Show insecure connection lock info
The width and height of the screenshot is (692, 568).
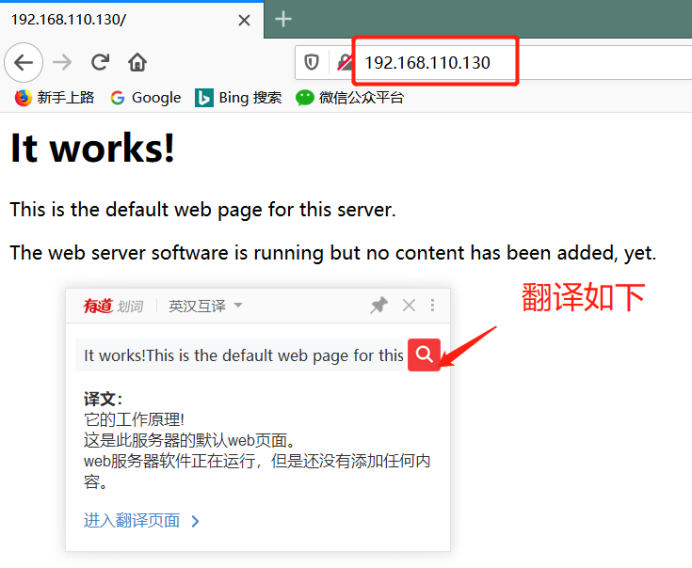coord(345,62)
